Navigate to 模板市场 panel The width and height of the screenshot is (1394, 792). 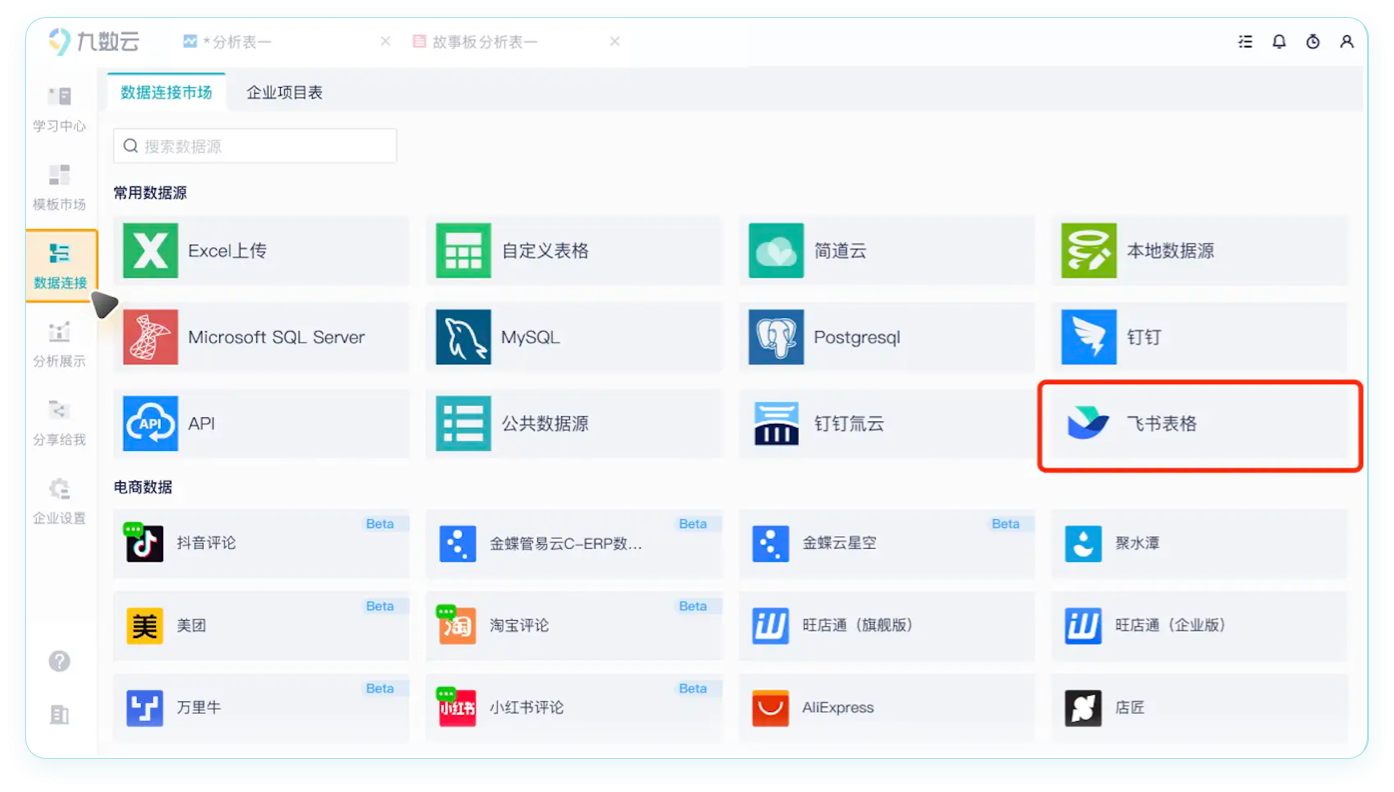[59, 188]
